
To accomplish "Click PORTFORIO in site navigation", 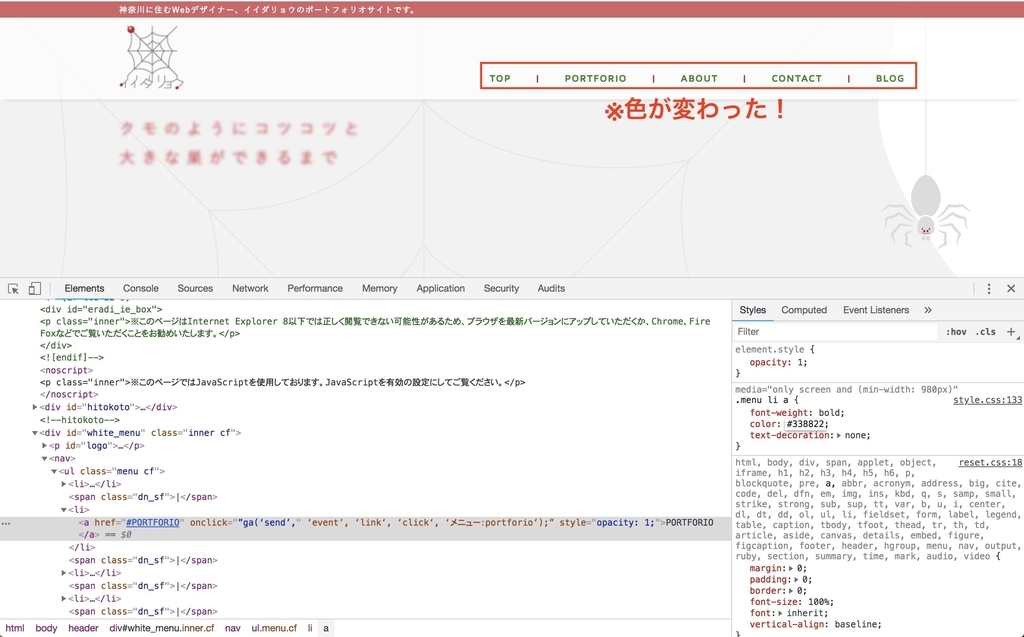I will click(596, 78).
